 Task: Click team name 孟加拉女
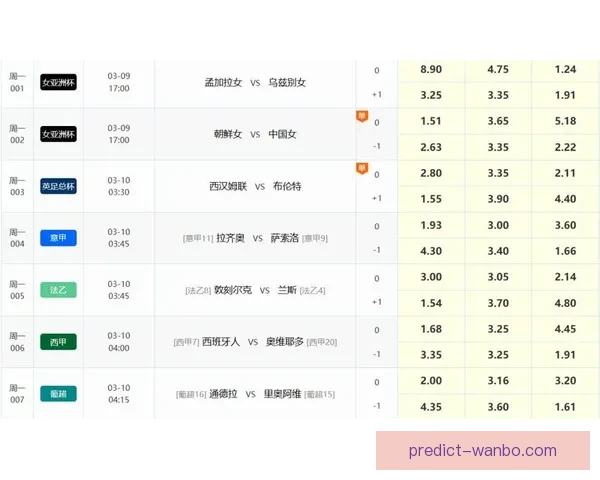coord(223,82)
